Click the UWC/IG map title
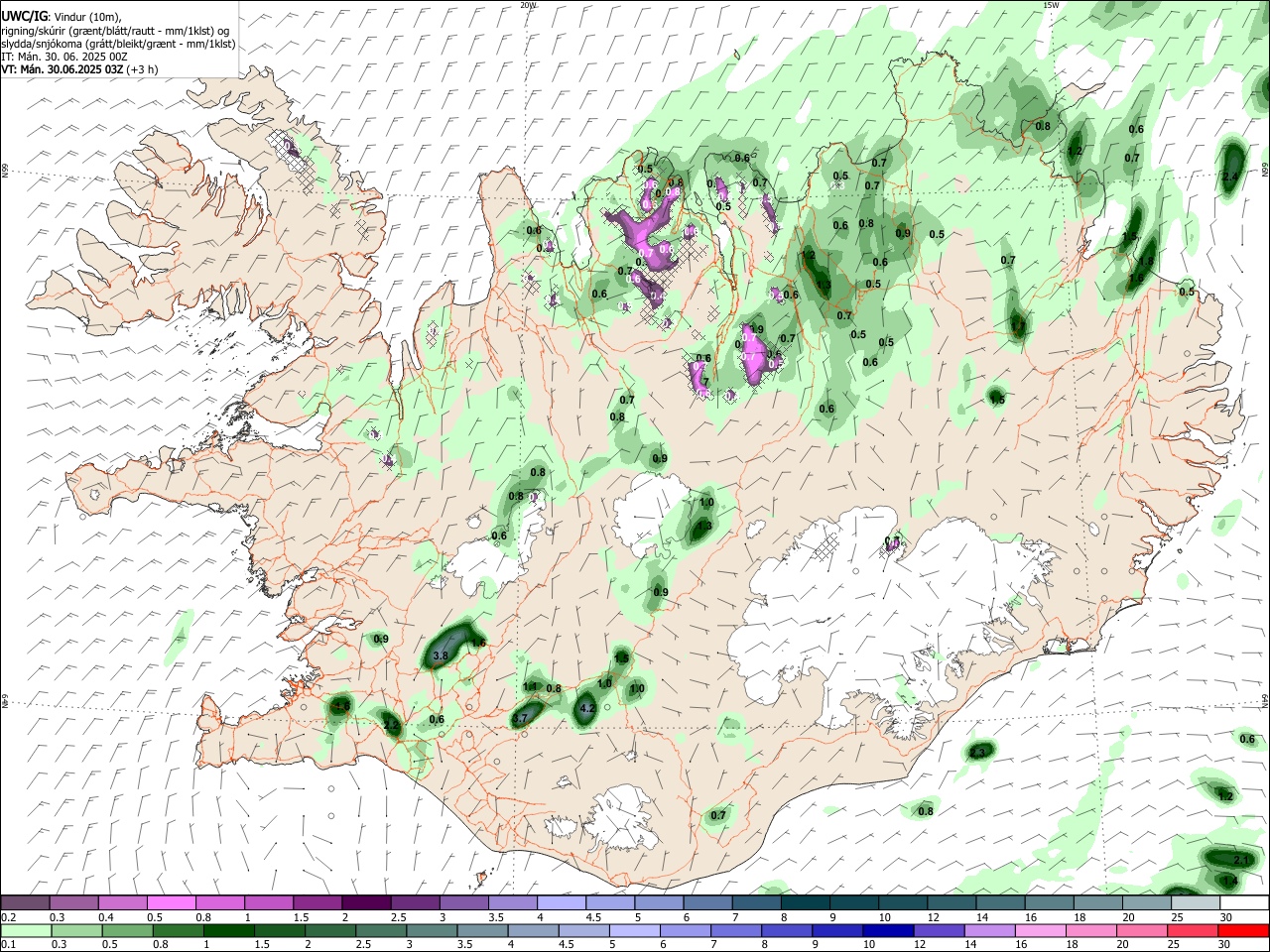 [24, 16]
